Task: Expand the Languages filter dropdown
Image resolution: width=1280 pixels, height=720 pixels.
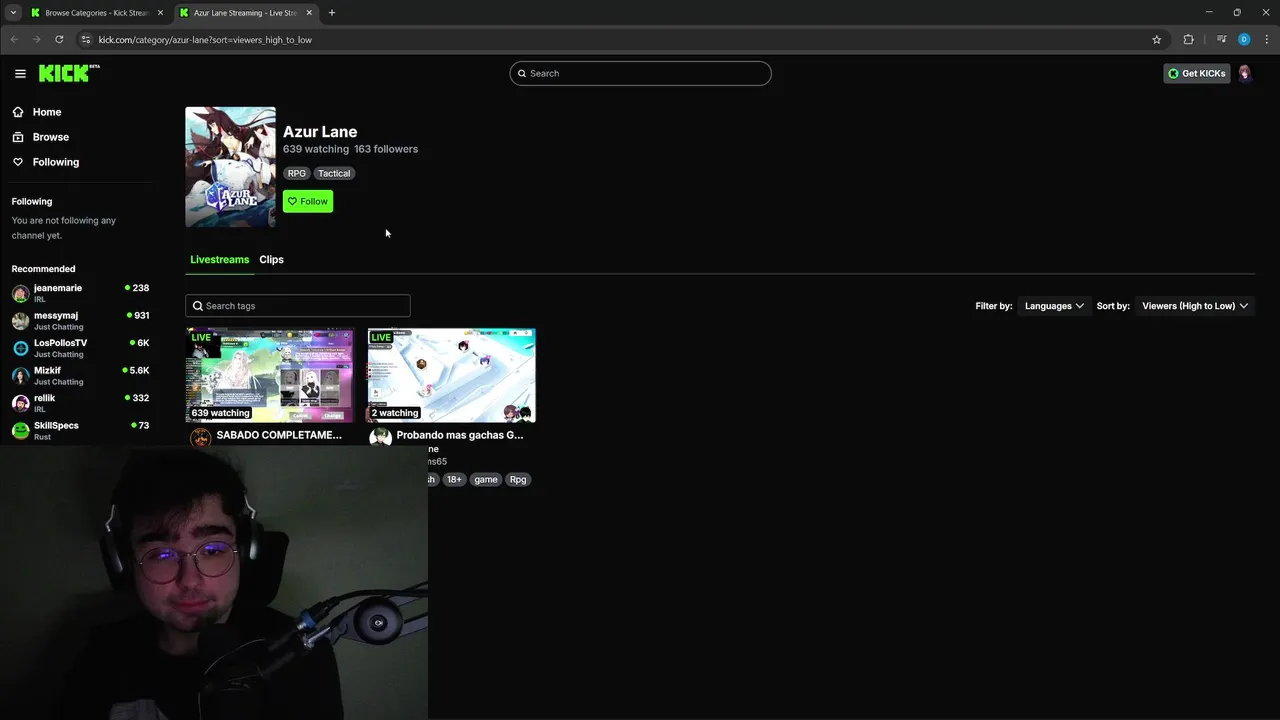Action: click(1054, 306)
